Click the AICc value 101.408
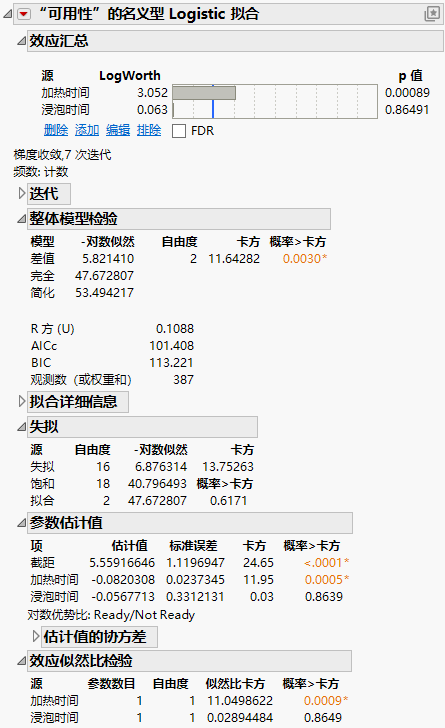The width and height of the screenshot is (445, 728). (171, 346)
